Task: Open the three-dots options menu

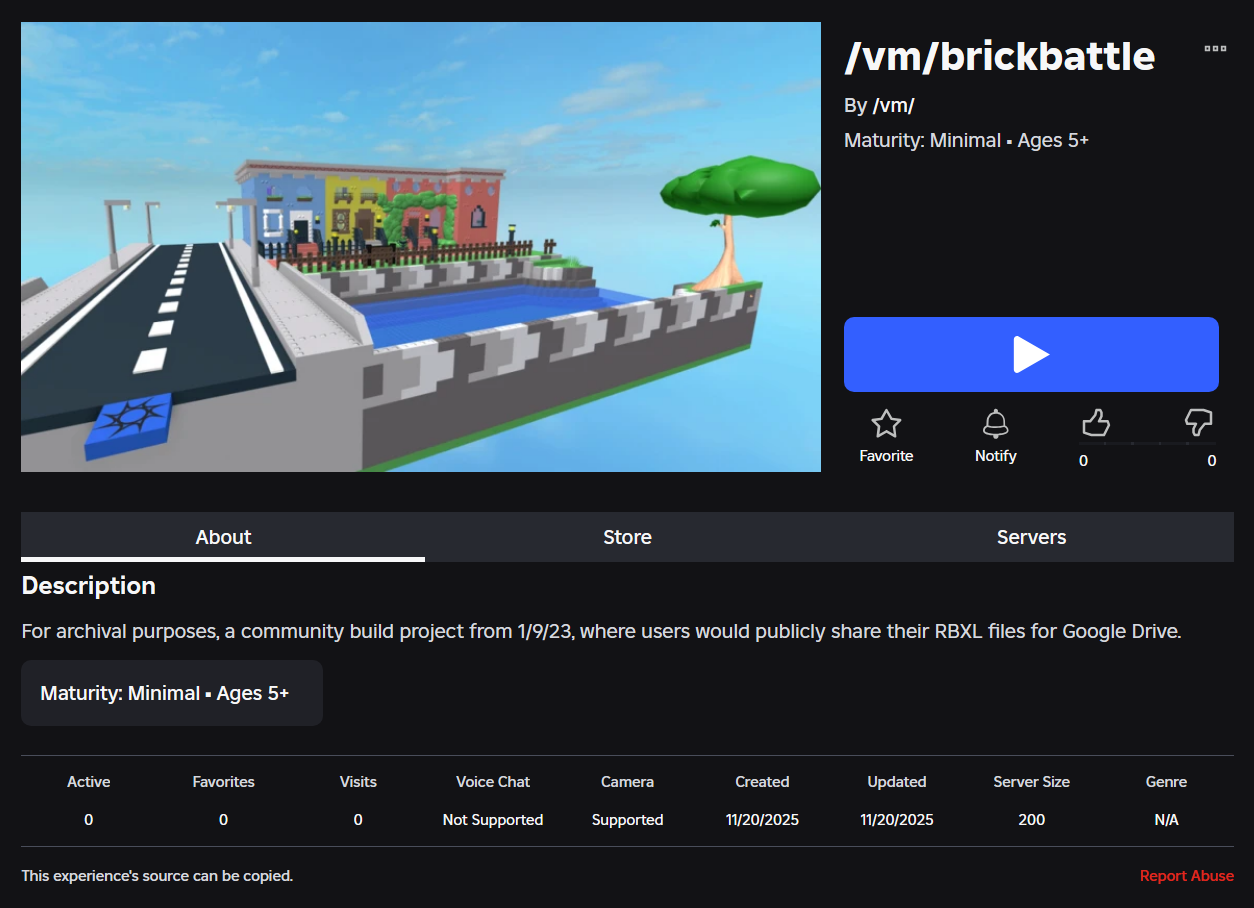Action: (x=1215, y=48)
